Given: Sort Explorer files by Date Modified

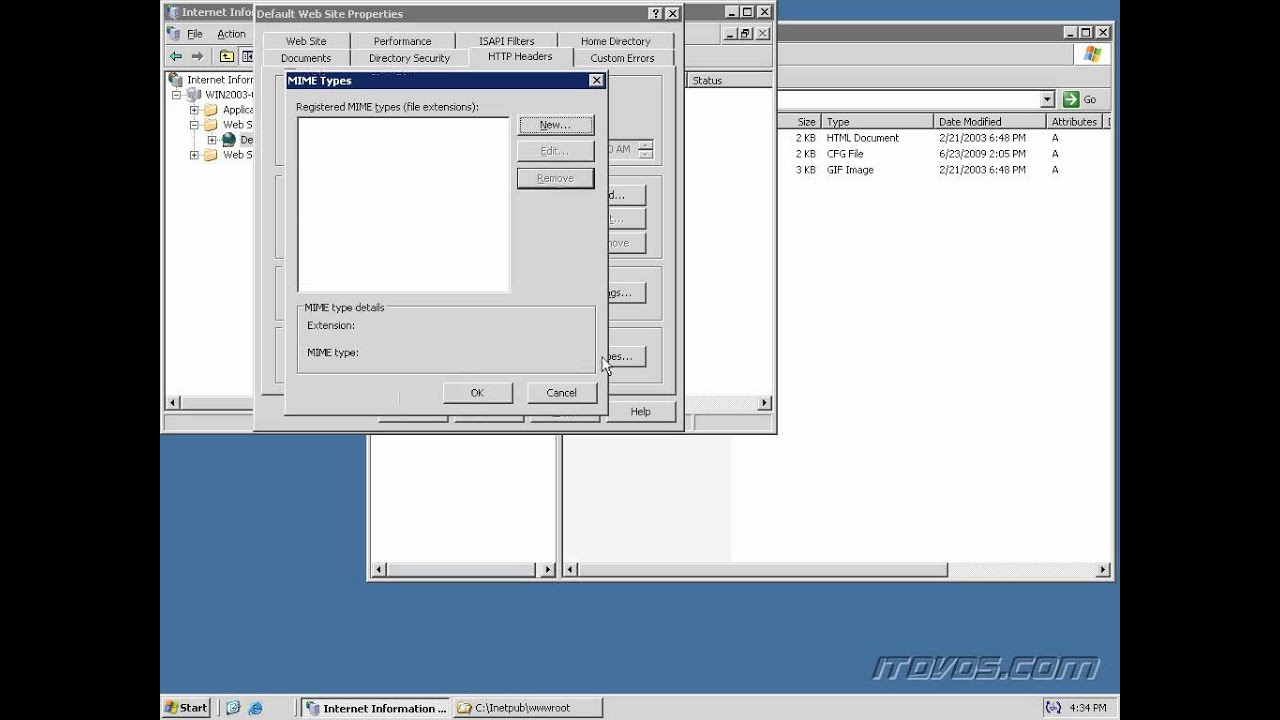Looking at the screenshot, I should pos(990,122).
